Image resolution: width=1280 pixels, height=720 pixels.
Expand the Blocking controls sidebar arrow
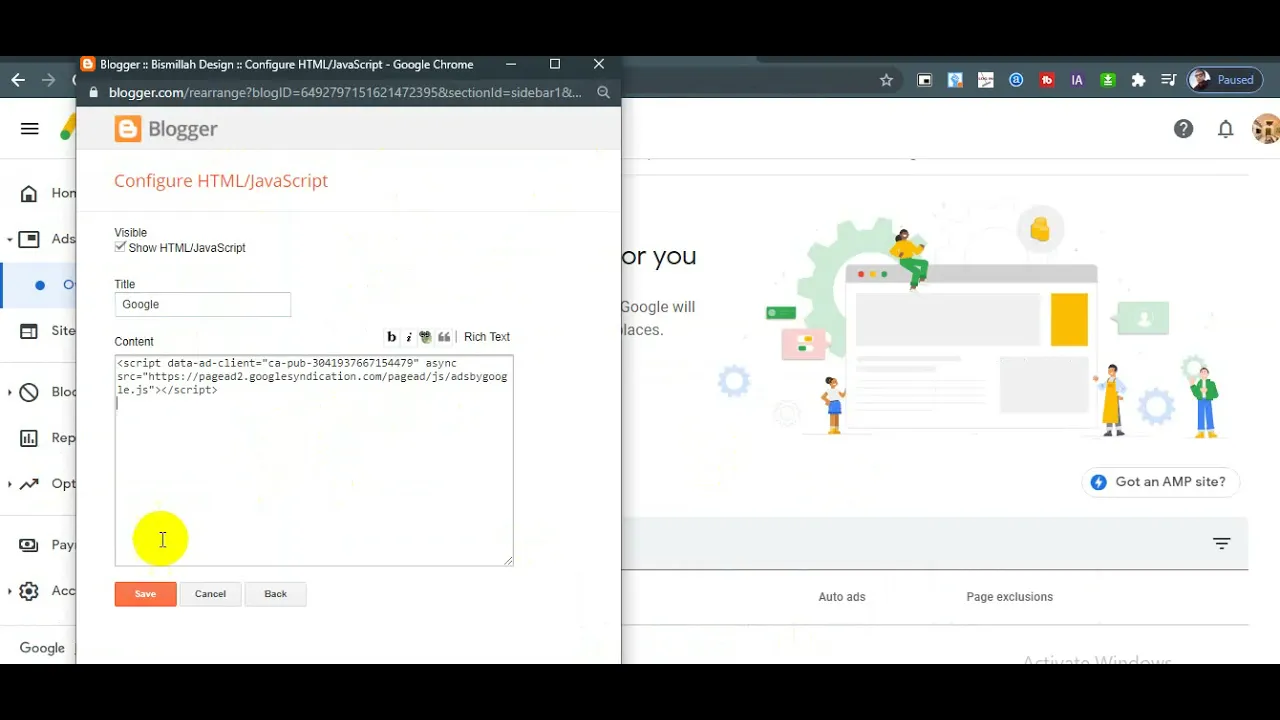9,392
